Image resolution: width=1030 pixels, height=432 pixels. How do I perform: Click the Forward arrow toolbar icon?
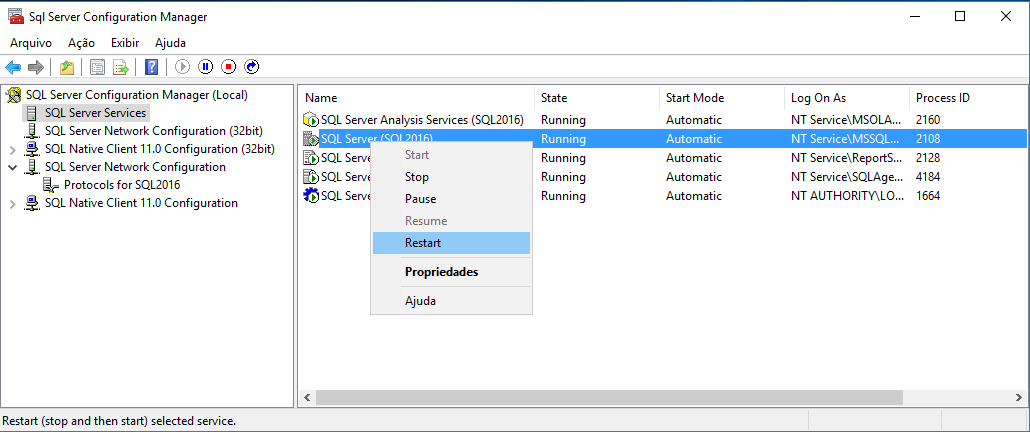tap(35, 67)
